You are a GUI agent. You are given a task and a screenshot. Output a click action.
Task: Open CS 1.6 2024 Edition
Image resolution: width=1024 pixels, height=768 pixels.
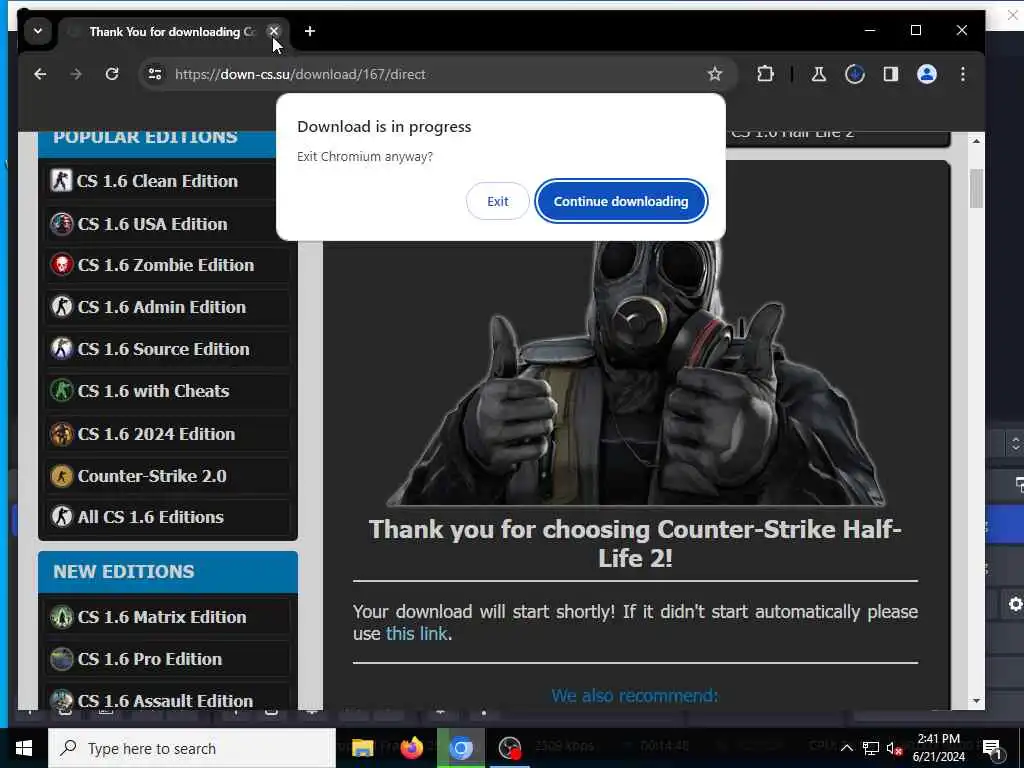click(168, 434)
